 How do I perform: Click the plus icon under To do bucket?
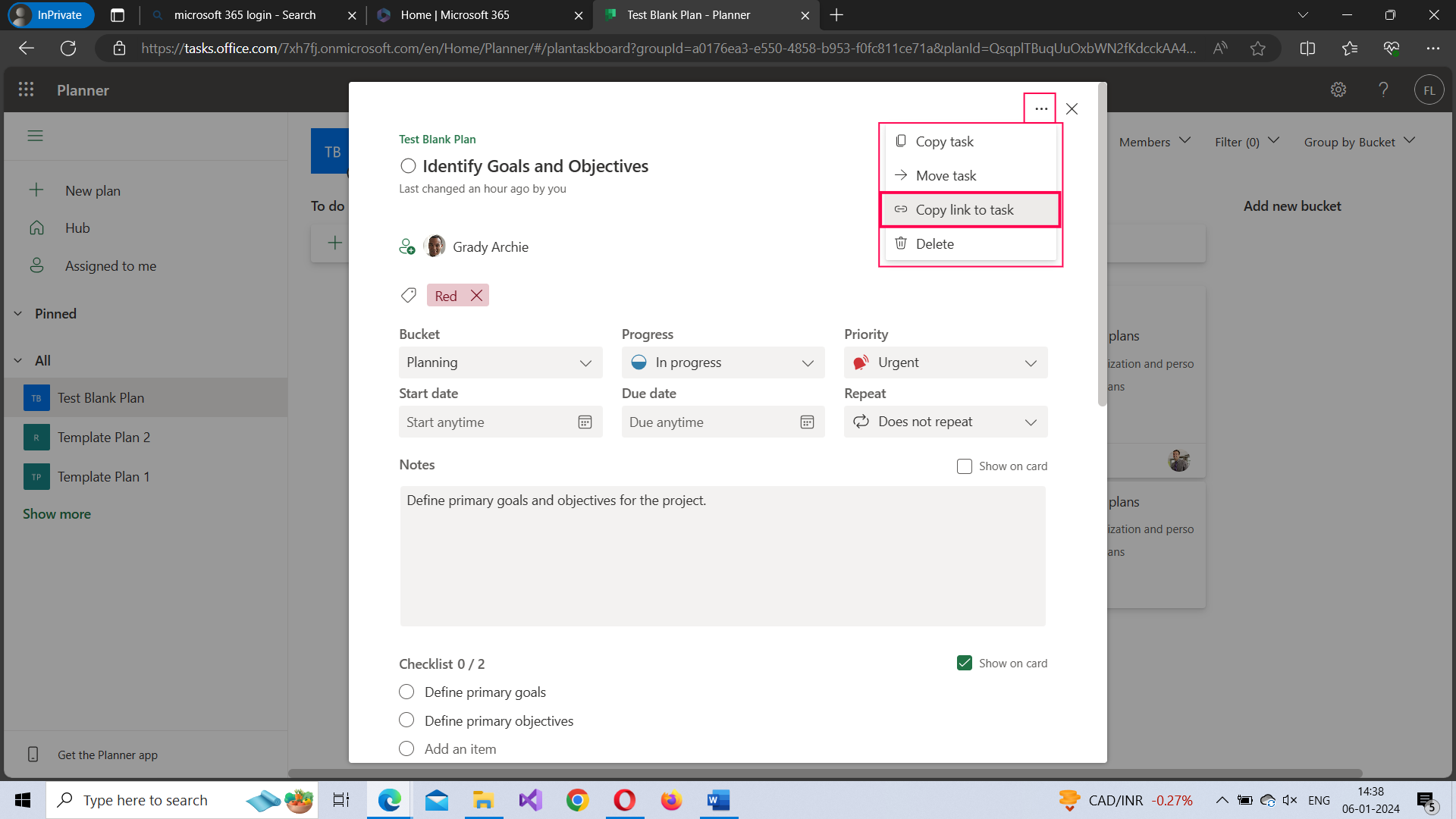(334, 243)
